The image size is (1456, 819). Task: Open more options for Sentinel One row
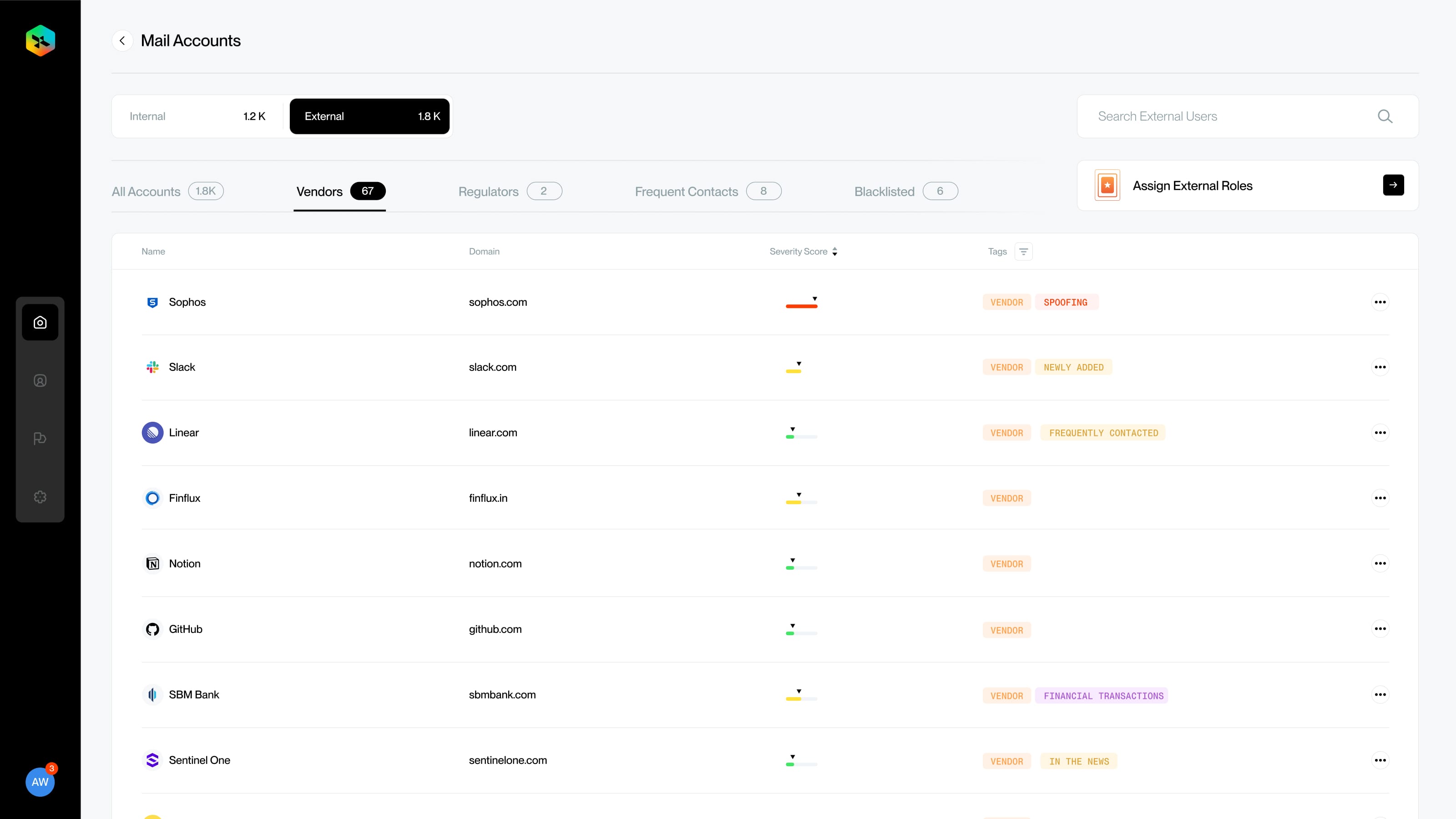point(1380,760)
